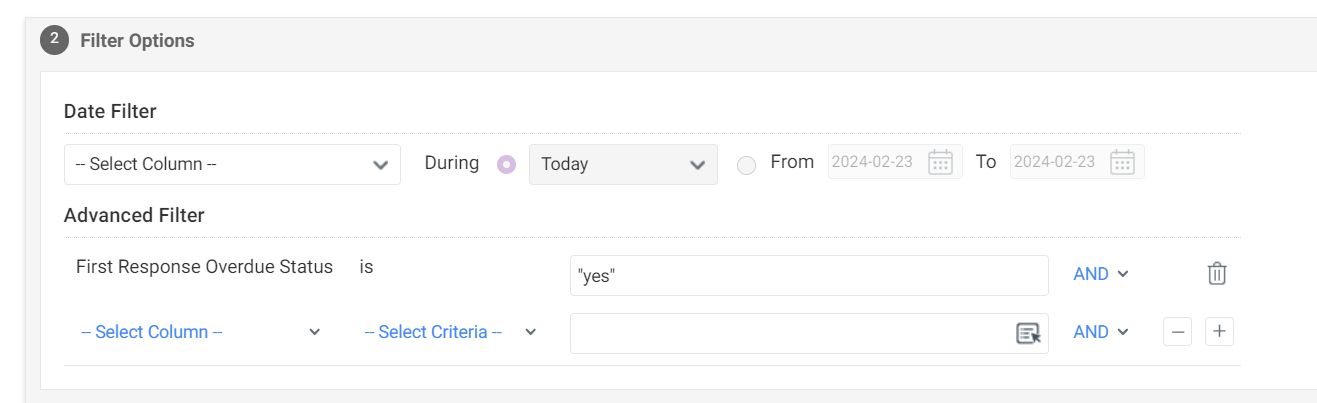Screen dimensions: 1317x403
Task: Remove filter row with minus button
Action: pyautogui.click(x=1177, y=332)
